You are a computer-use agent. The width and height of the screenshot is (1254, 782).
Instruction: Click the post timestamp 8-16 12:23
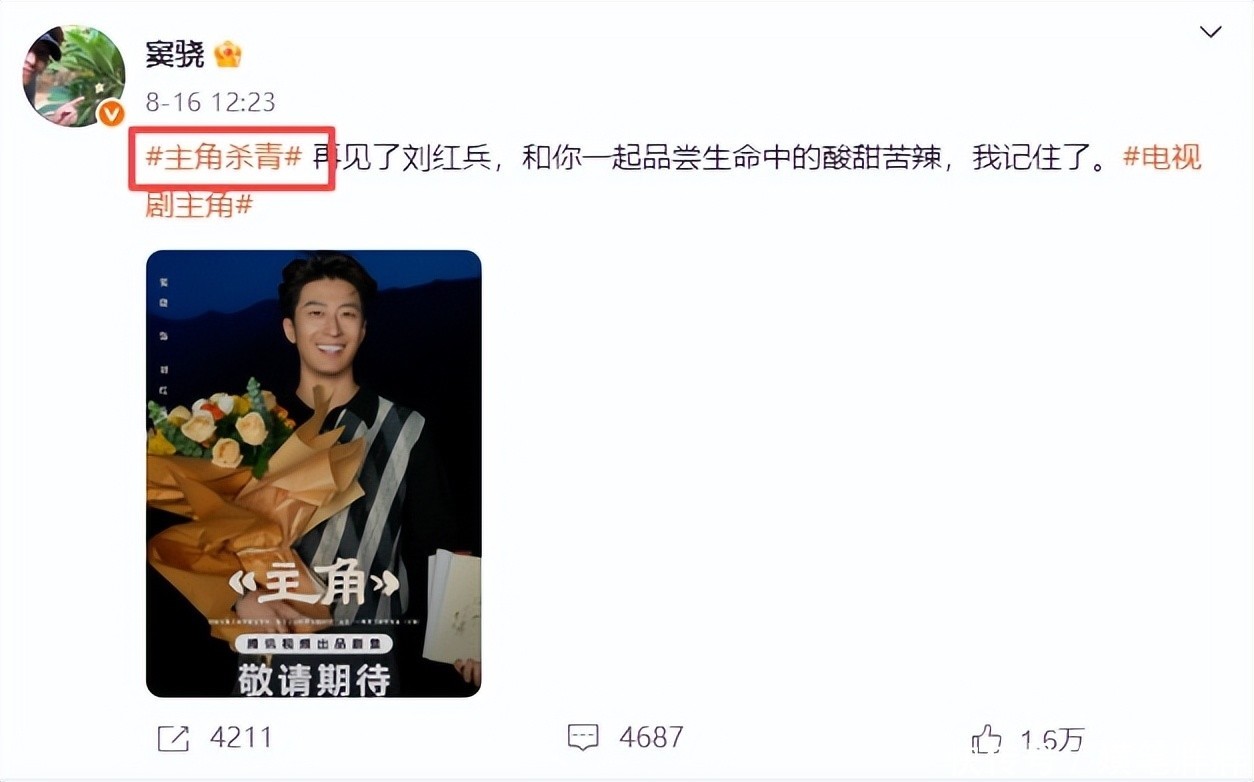click(210, 102)
